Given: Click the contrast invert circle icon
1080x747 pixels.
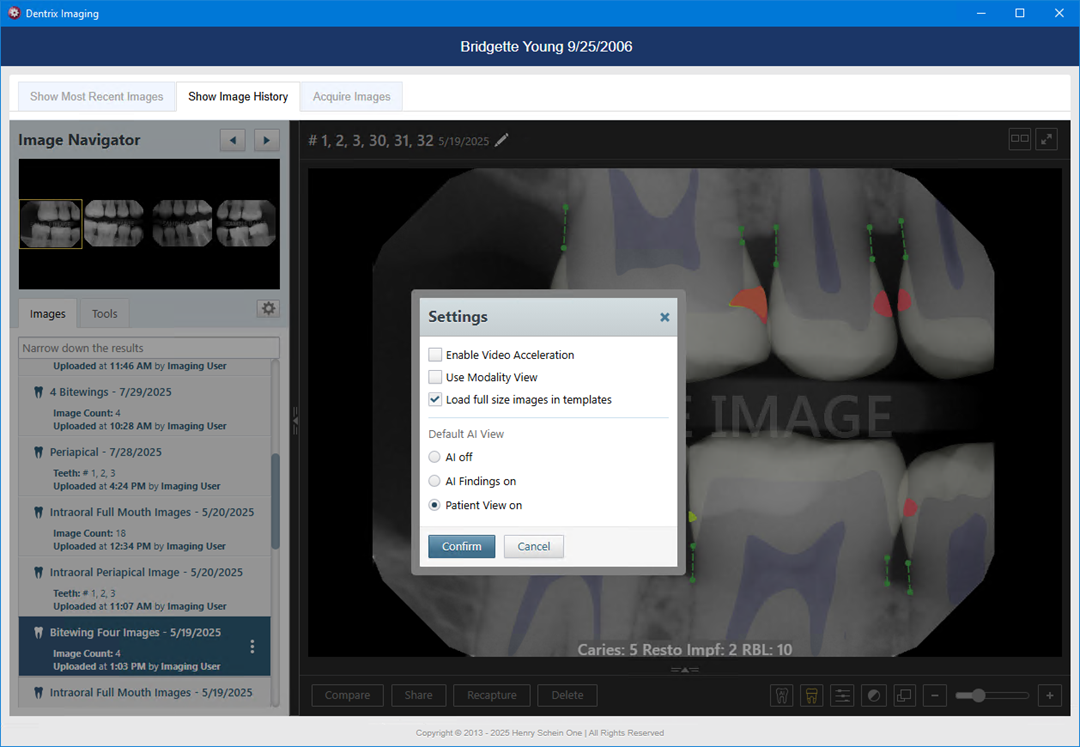Looking at the screenshot, I should tap(874, 695).
